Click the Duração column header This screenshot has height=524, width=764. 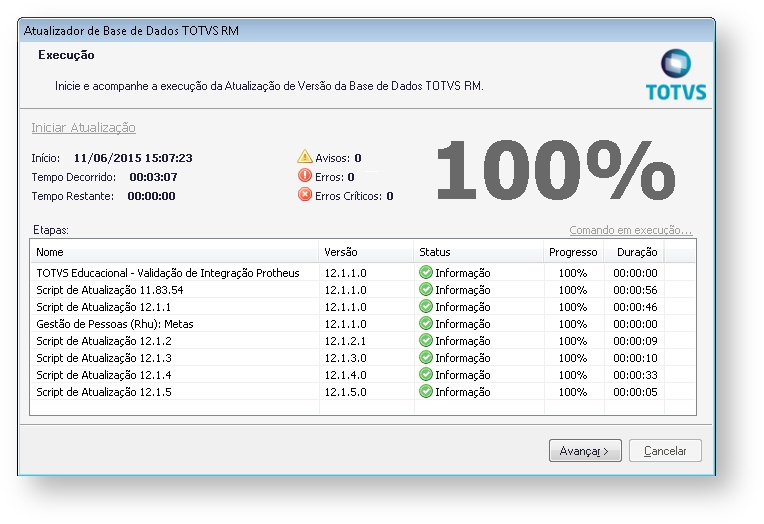[634, 252]
